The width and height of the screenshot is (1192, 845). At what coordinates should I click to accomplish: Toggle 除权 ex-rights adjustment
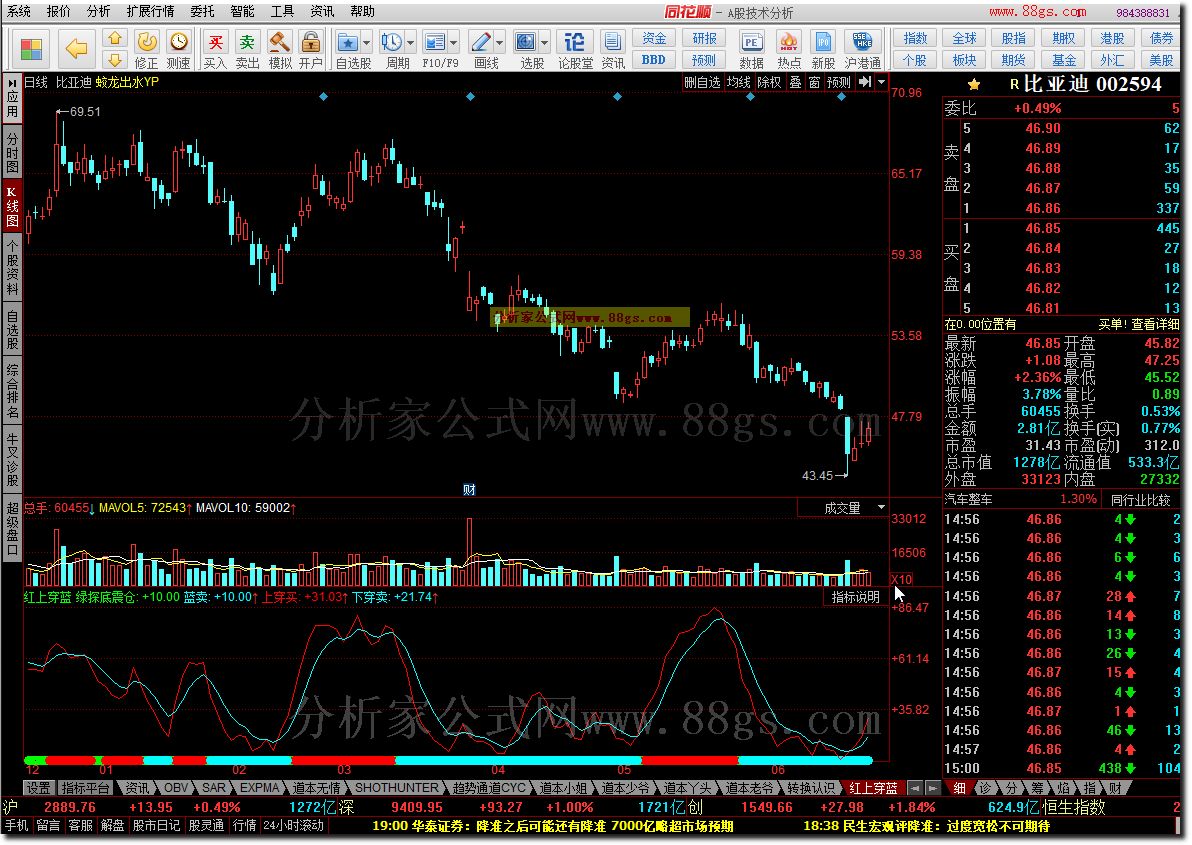coord(769,82)
